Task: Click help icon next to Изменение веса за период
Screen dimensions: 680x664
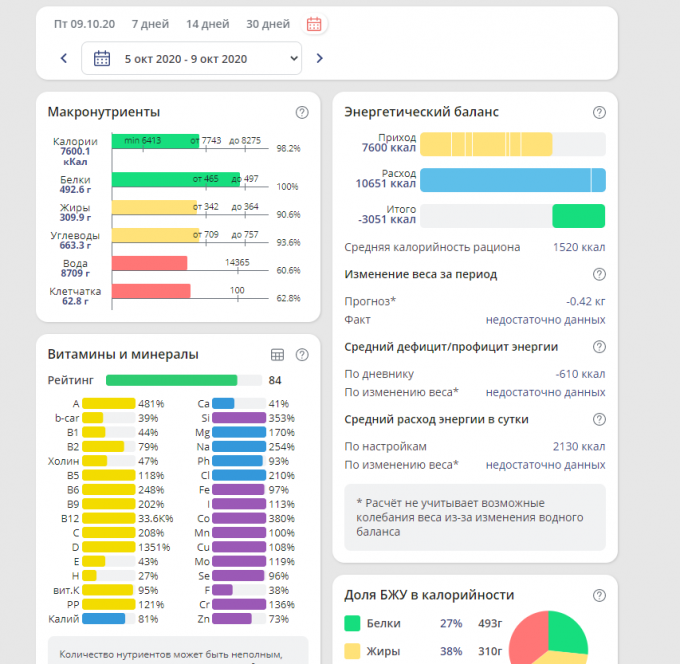Action: (x=599, y=274)
